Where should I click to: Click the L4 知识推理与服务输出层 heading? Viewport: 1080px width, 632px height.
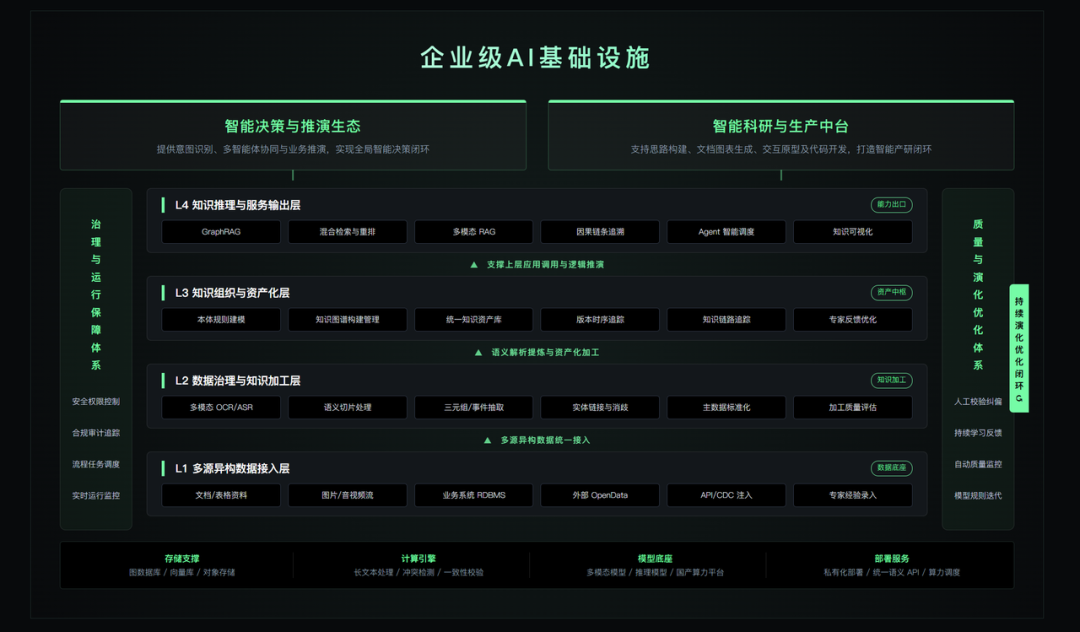pos(238,205)
